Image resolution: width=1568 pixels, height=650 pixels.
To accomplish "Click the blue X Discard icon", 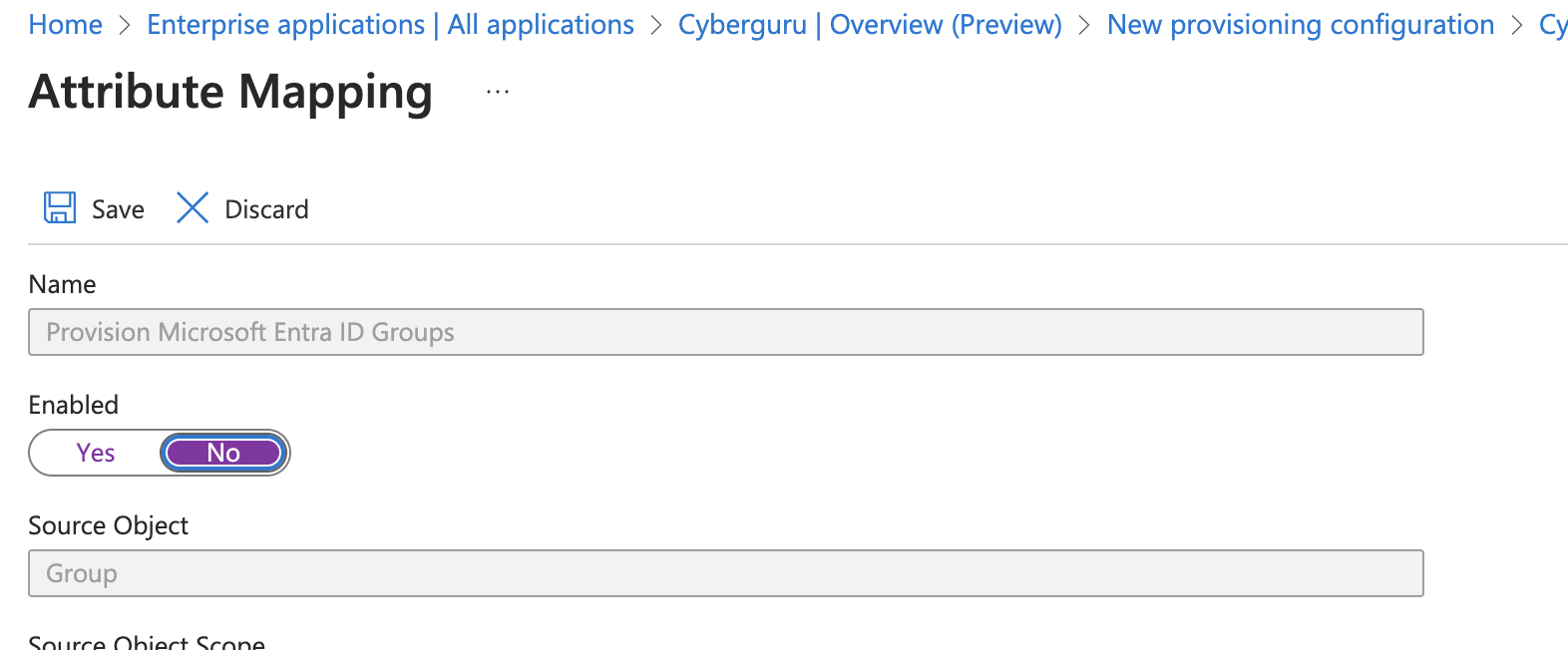I will click(x=192, y=208).
